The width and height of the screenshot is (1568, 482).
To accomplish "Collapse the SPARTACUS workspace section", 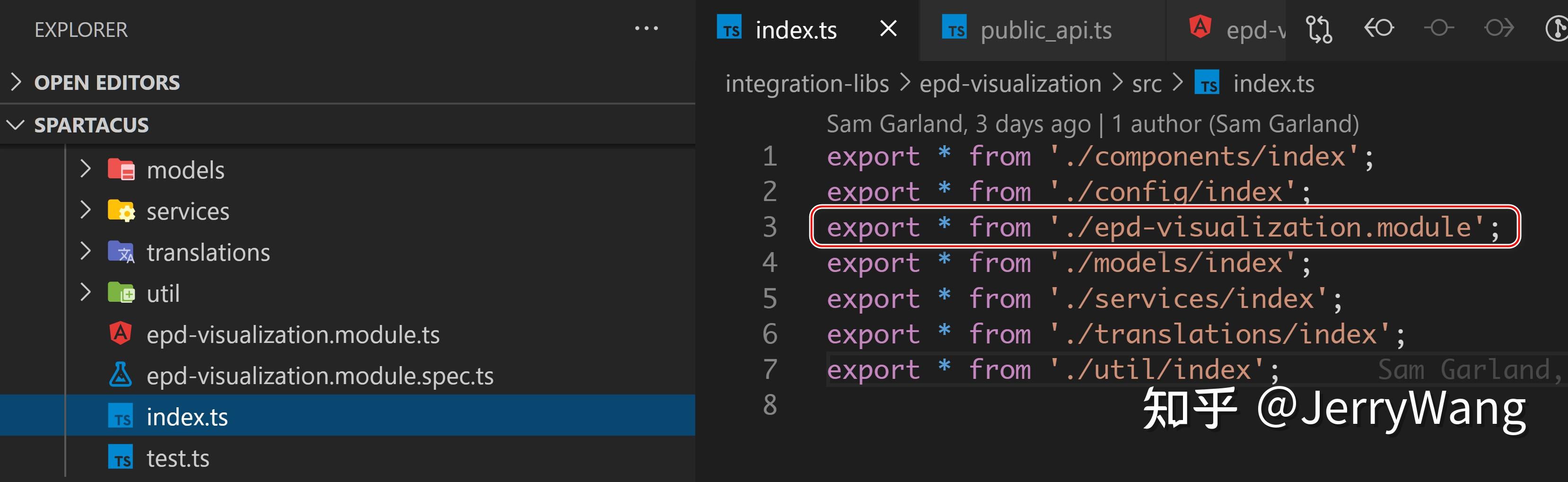I will coord(16,125).
